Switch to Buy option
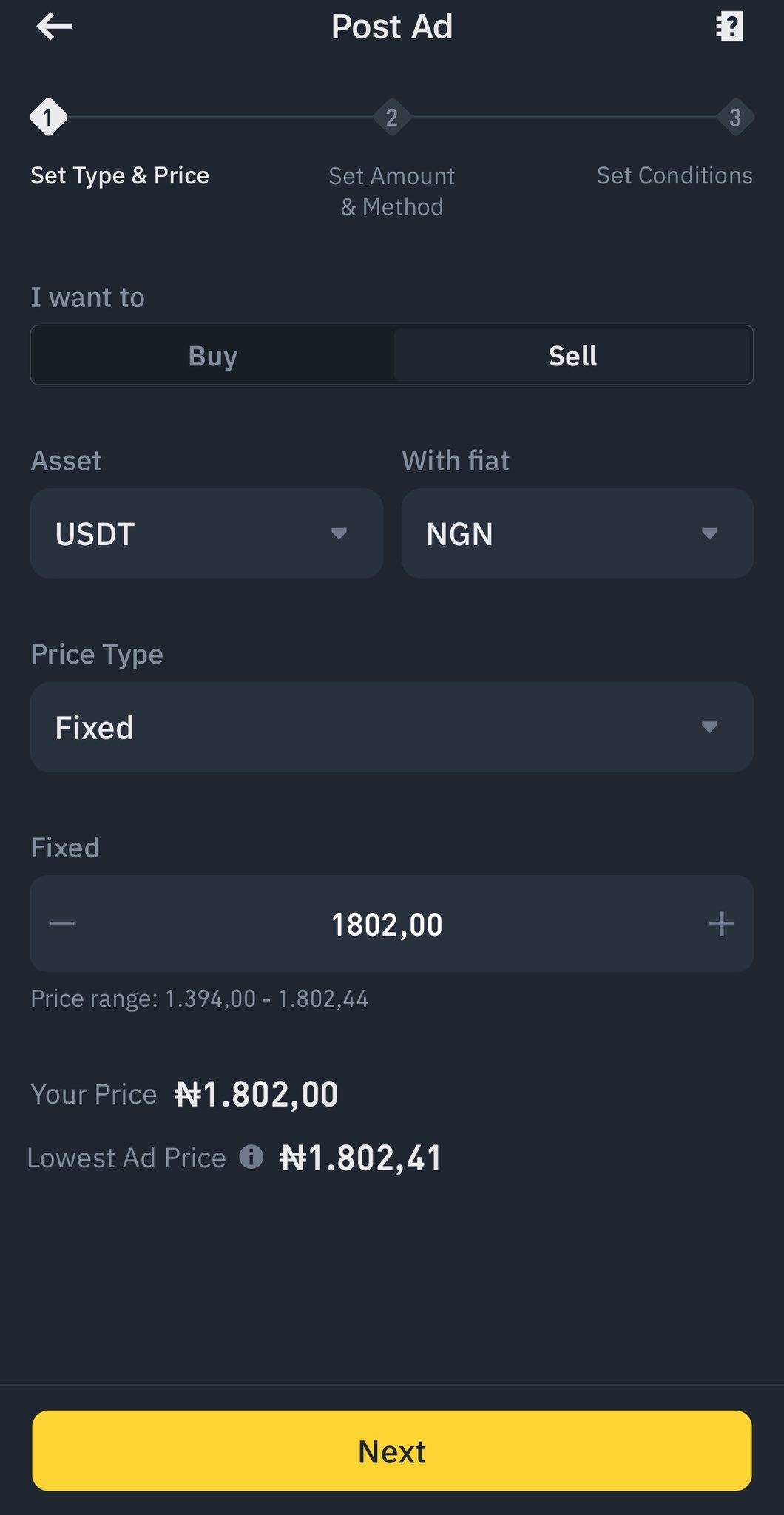 [213, 356]
